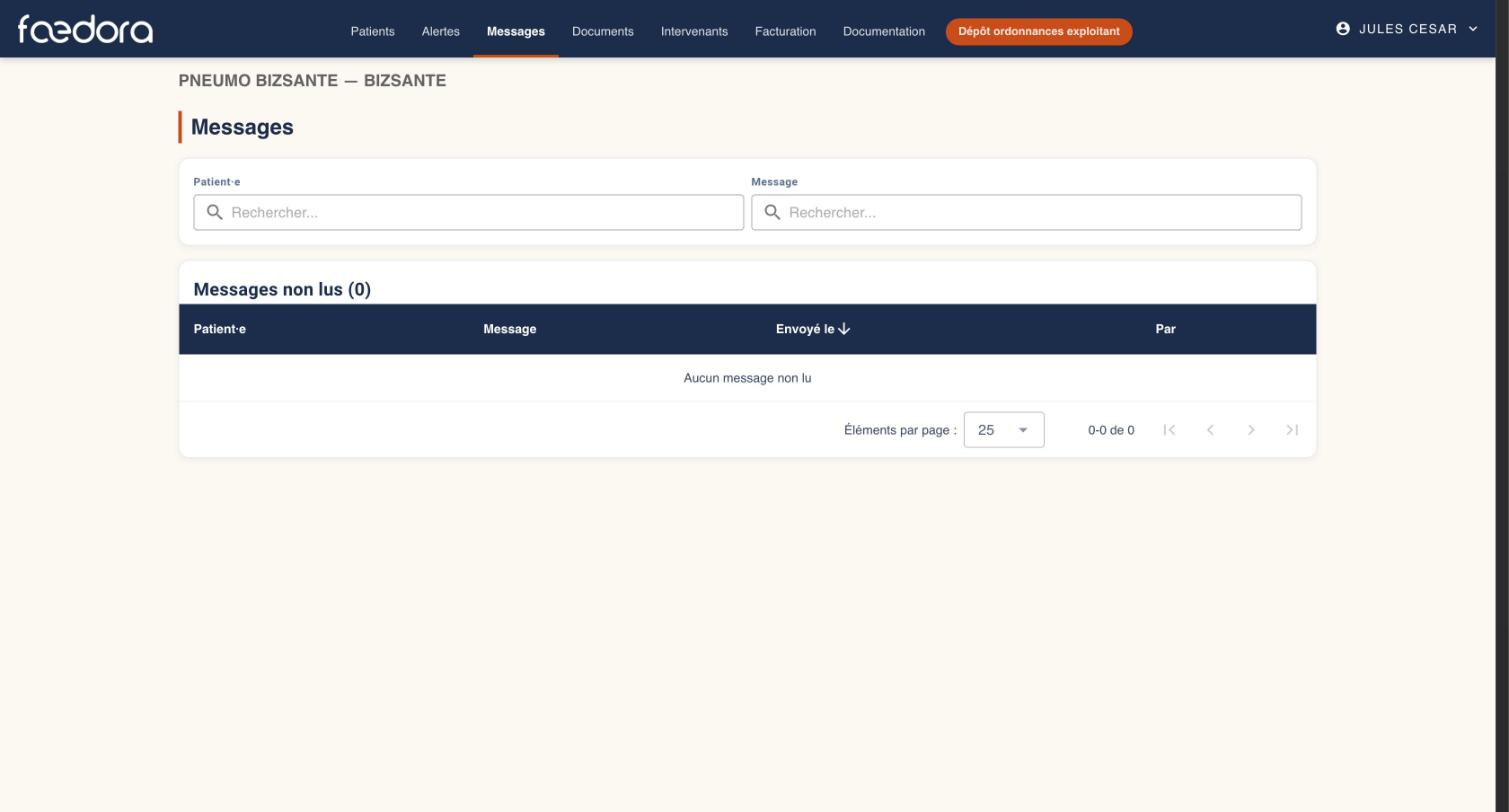Click the Éléments par page label
Viewport: 1509px width, 812px height.
pyautogui.click(x=900, y=430)
